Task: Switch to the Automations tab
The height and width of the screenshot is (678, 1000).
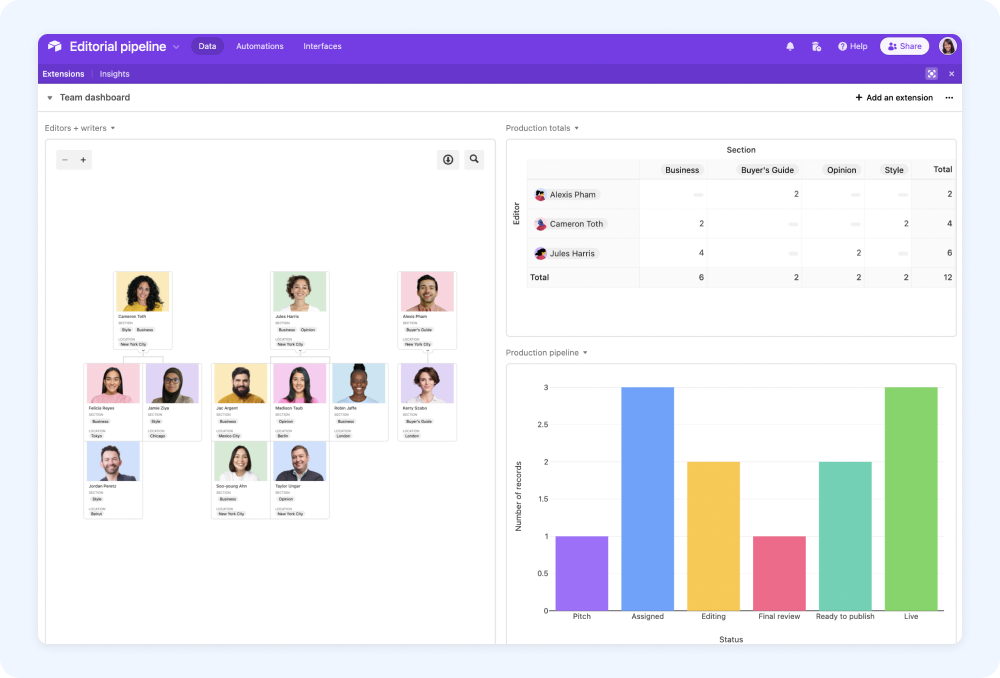Action: (259, 46)
